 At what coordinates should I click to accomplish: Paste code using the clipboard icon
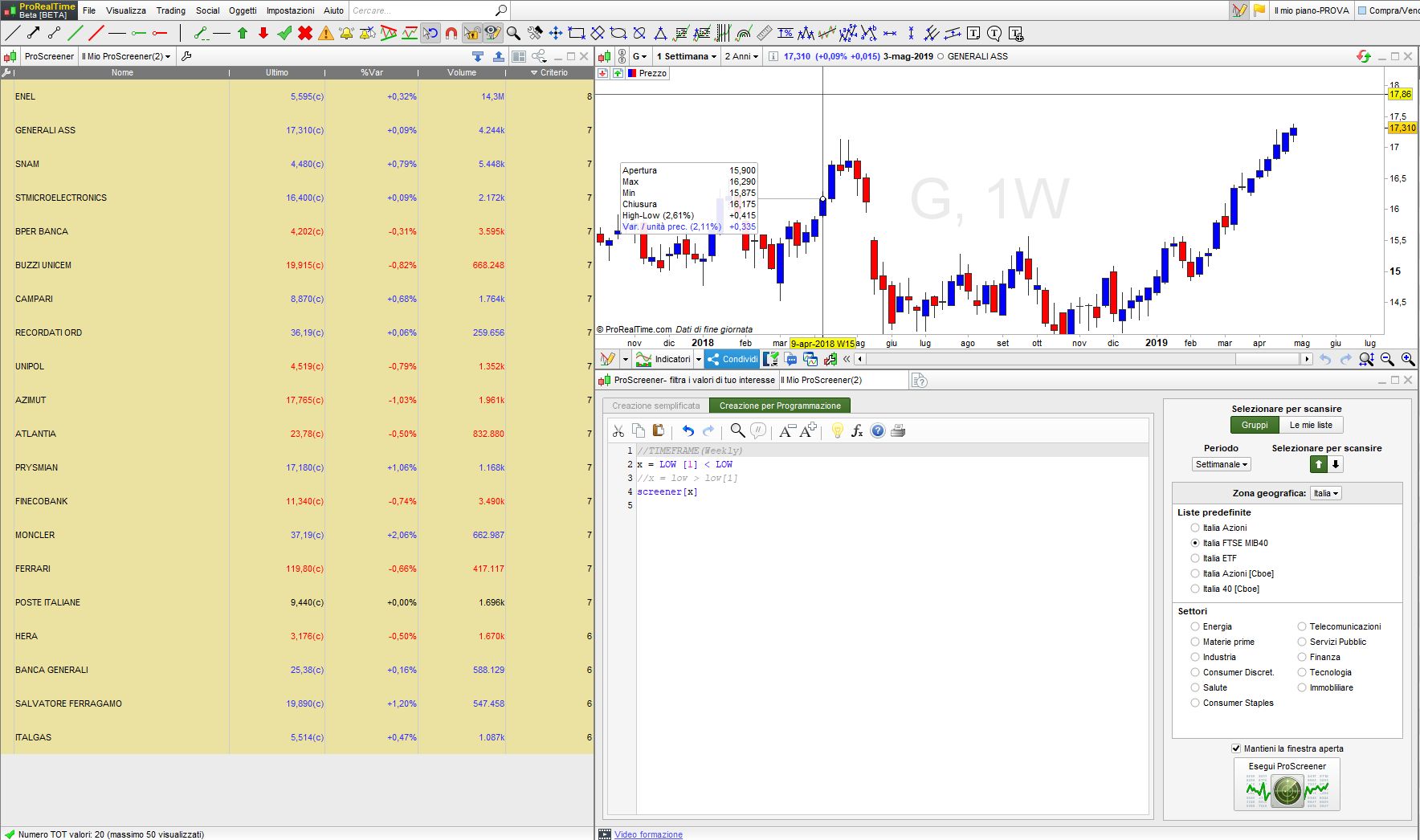coord(659,431)
